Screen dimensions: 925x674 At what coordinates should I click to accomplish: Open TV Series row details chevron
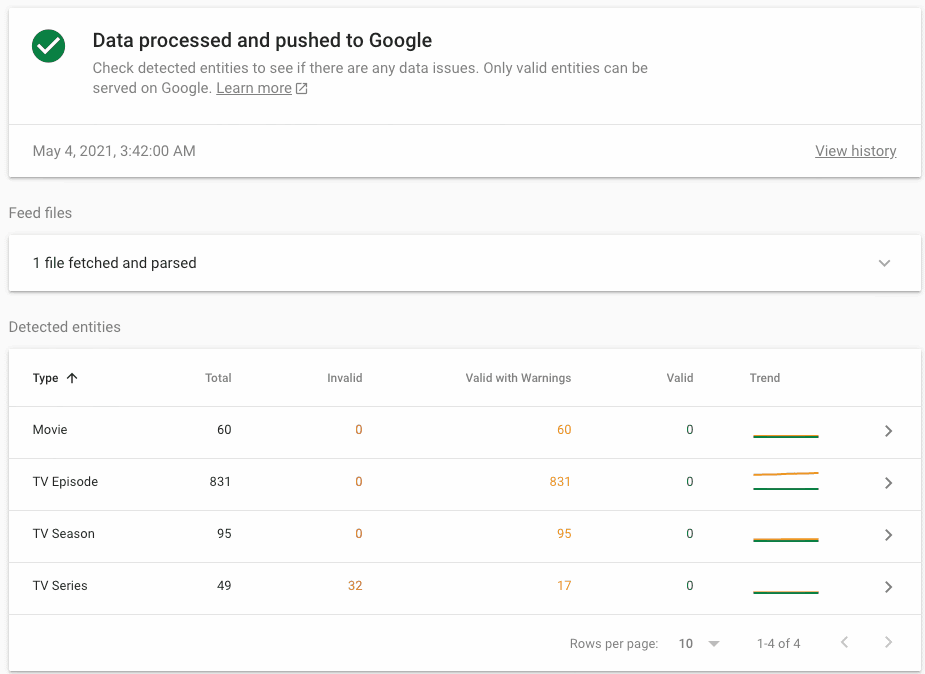tap(888, 587)
